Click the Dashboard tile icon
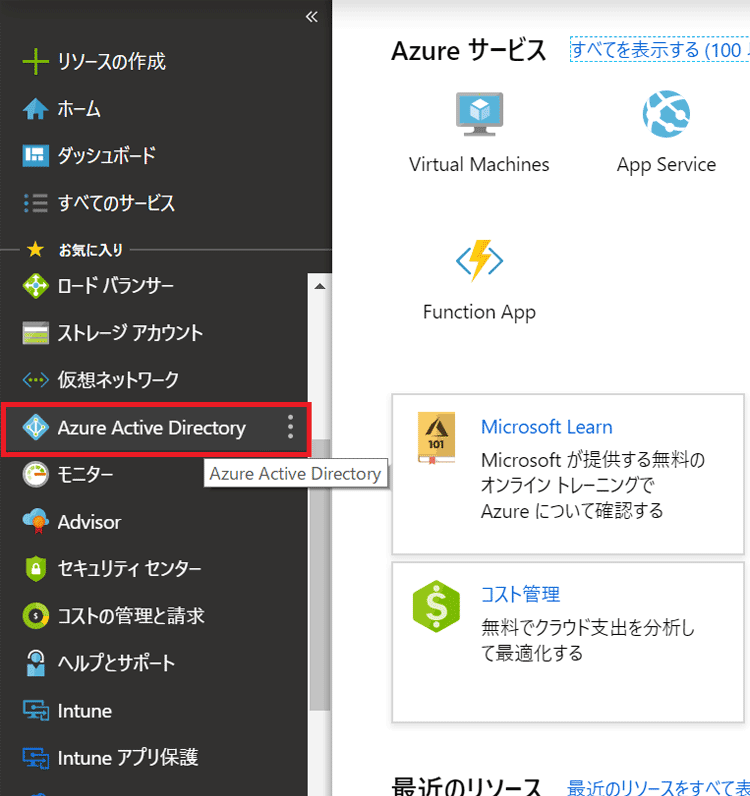The image size is (750, 796). 36,155
